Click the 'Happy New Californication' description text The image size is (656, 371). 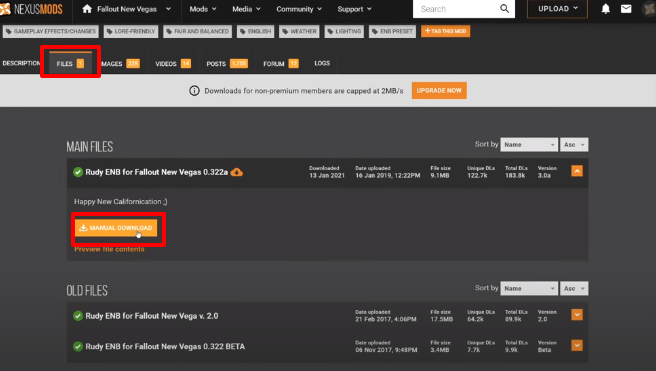120,202
